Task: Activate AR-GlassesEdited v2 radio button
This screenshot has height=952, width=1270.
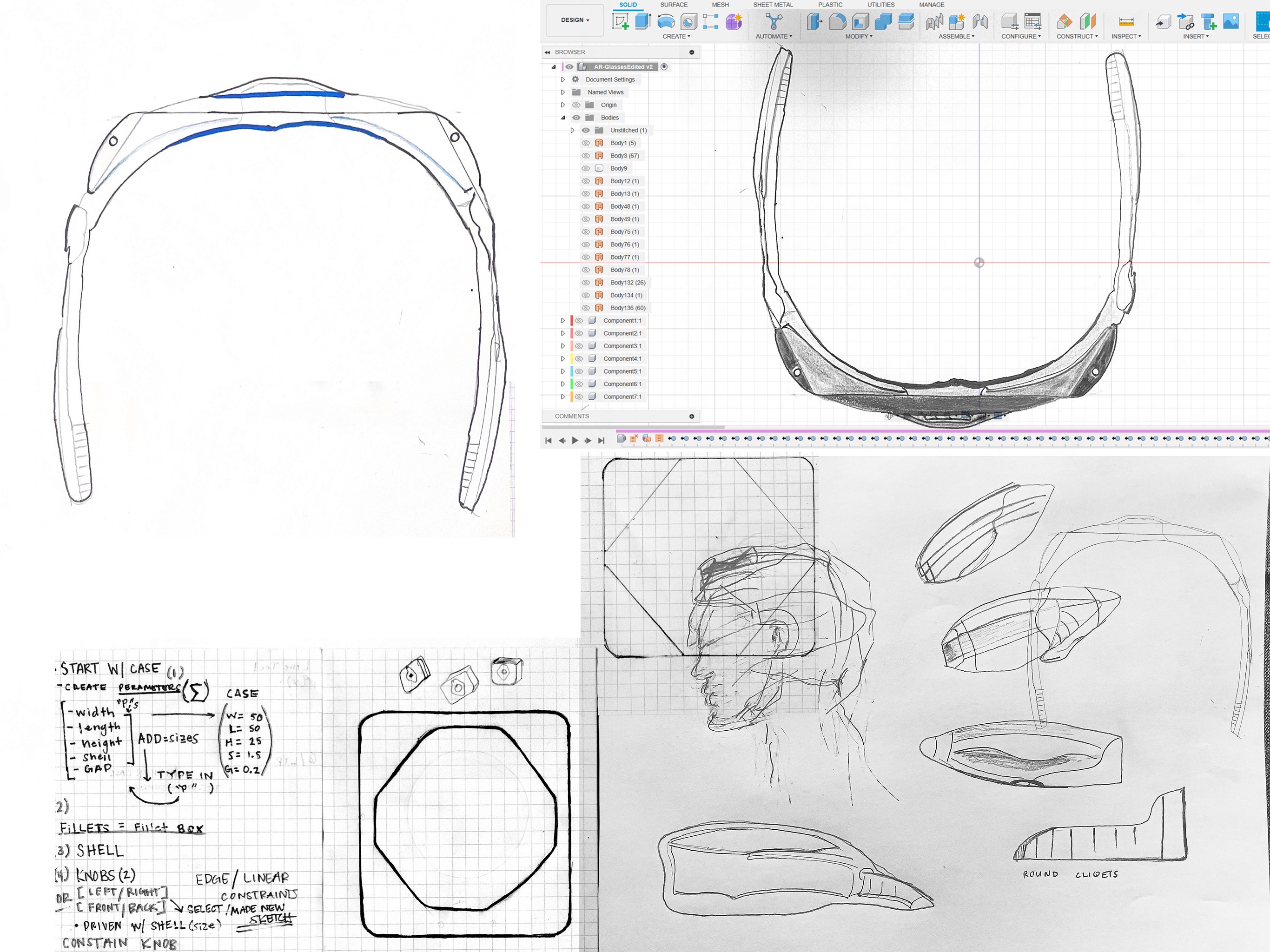Action: [664, 66]
